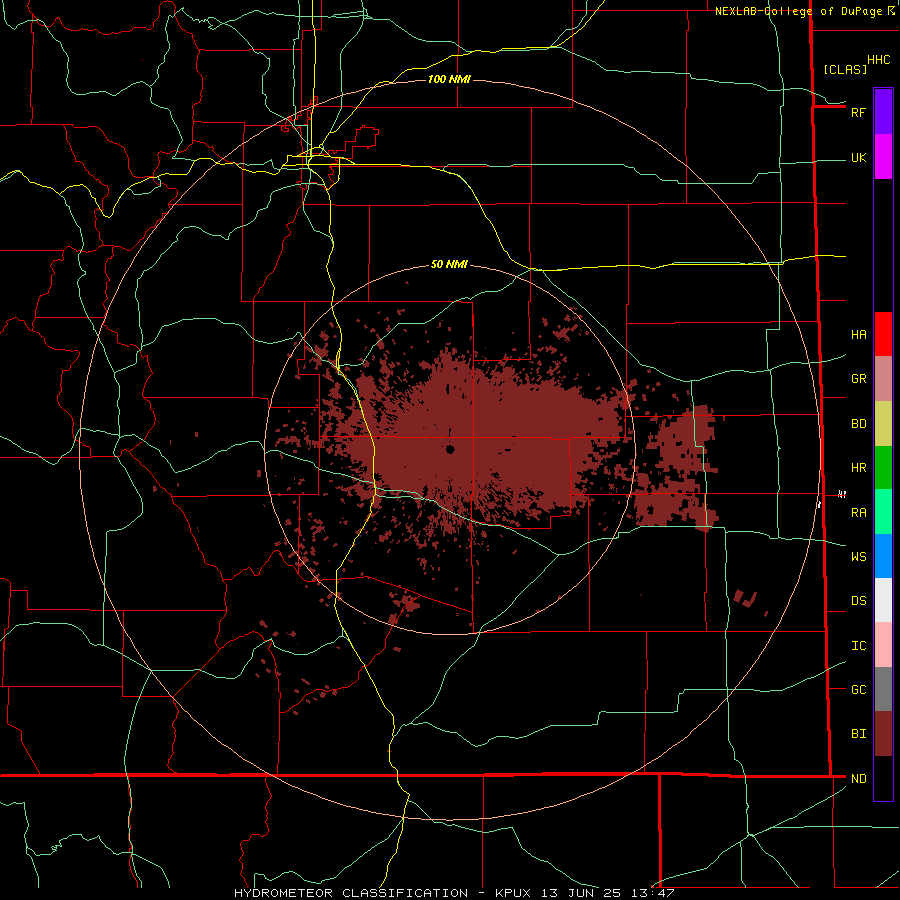Click the WS legend label
The width and height of the screenshot is (900, 900).
[x=858, y=557]
